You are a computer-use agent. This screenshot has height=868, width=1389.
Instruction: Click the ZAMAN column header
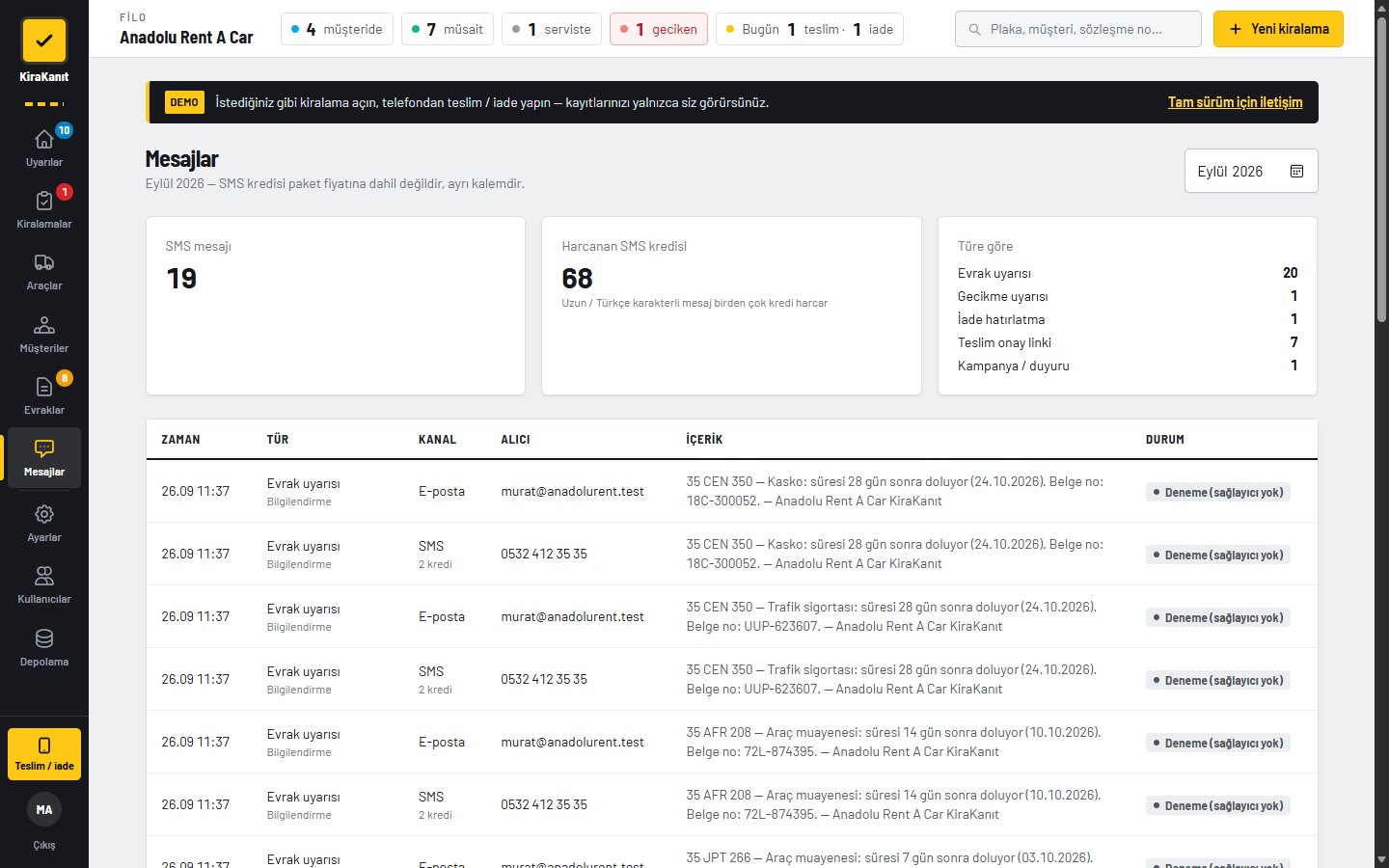coord(181,440)
